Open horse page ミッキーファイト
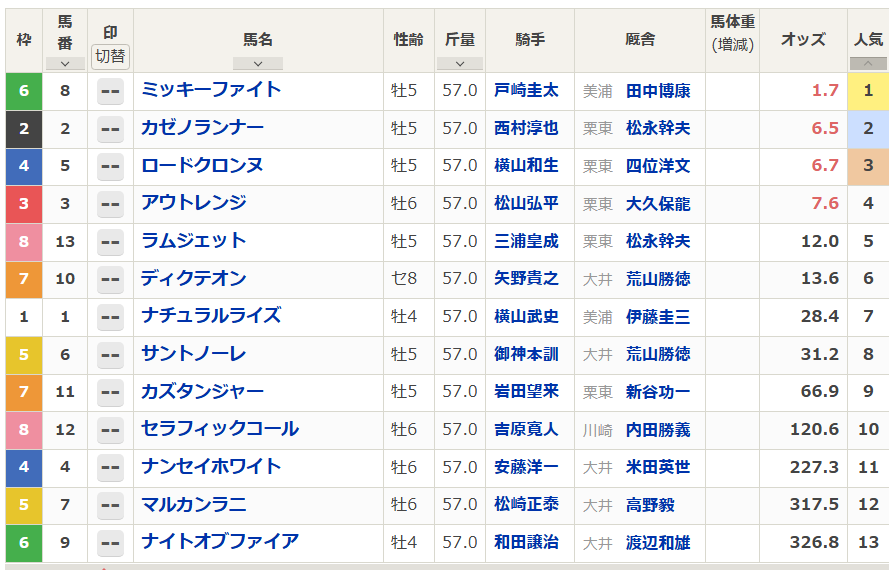Screen dimensions: 889x570 pyautogui.click(x=211, y=90)
